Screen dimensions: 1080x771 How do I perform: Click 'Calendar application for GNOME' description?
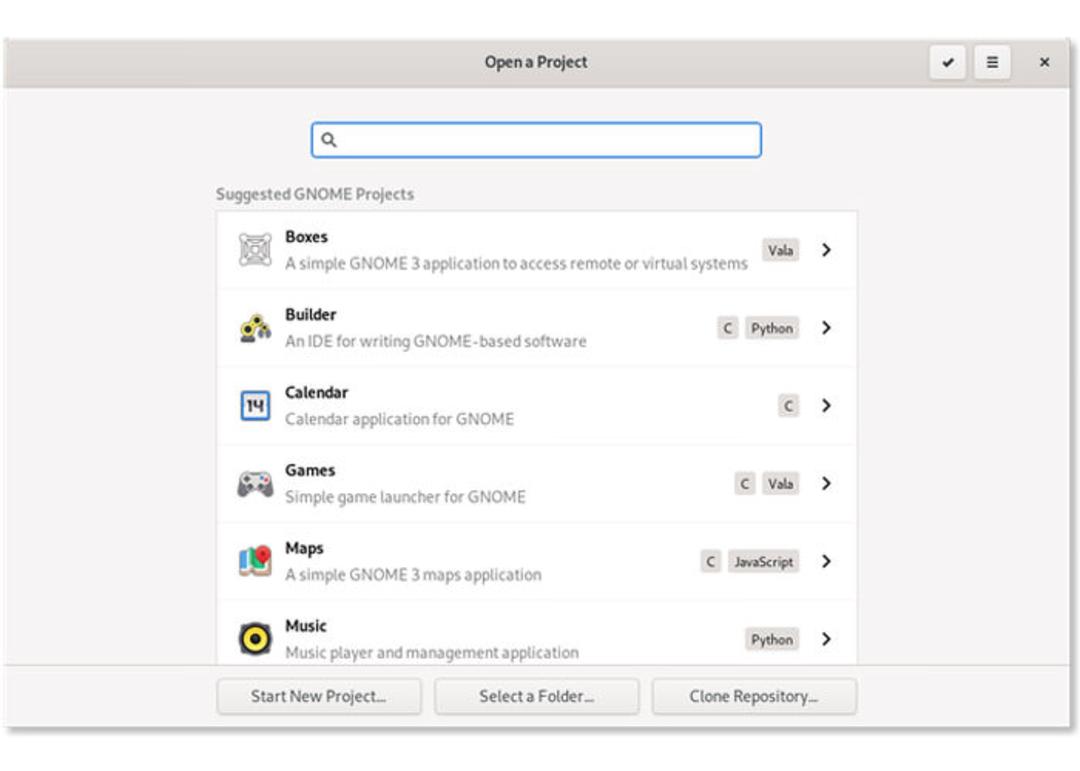tap(399, 419)
